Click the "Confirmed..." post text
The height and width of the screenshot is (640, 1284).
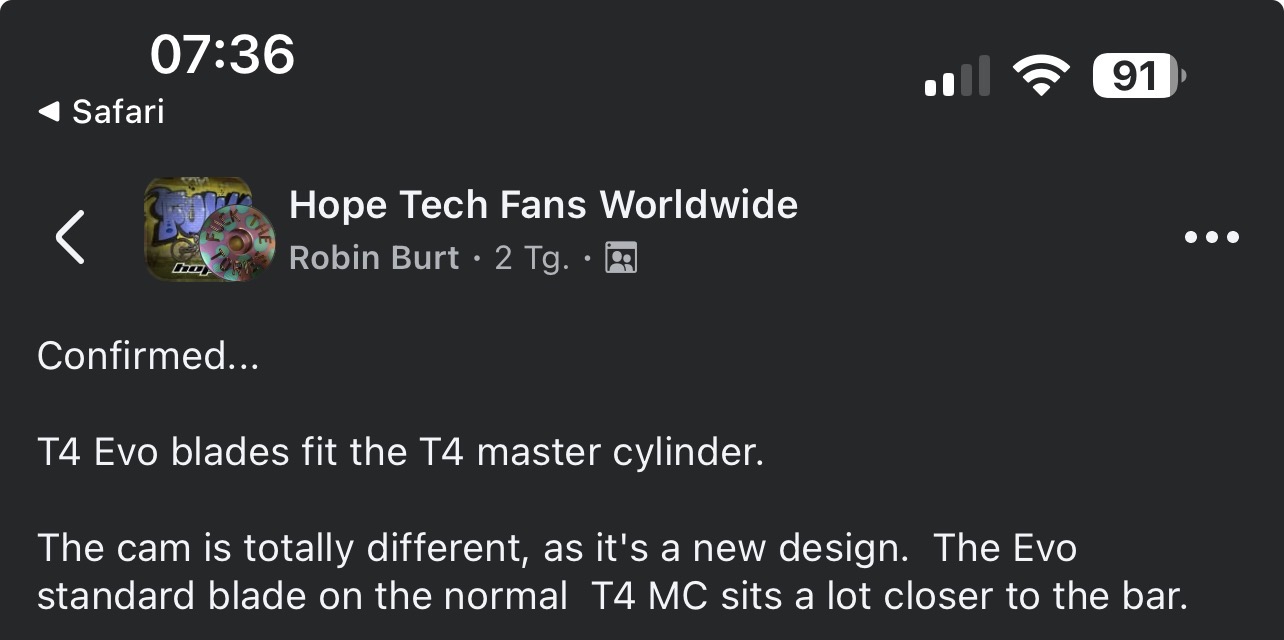(148, 357)
